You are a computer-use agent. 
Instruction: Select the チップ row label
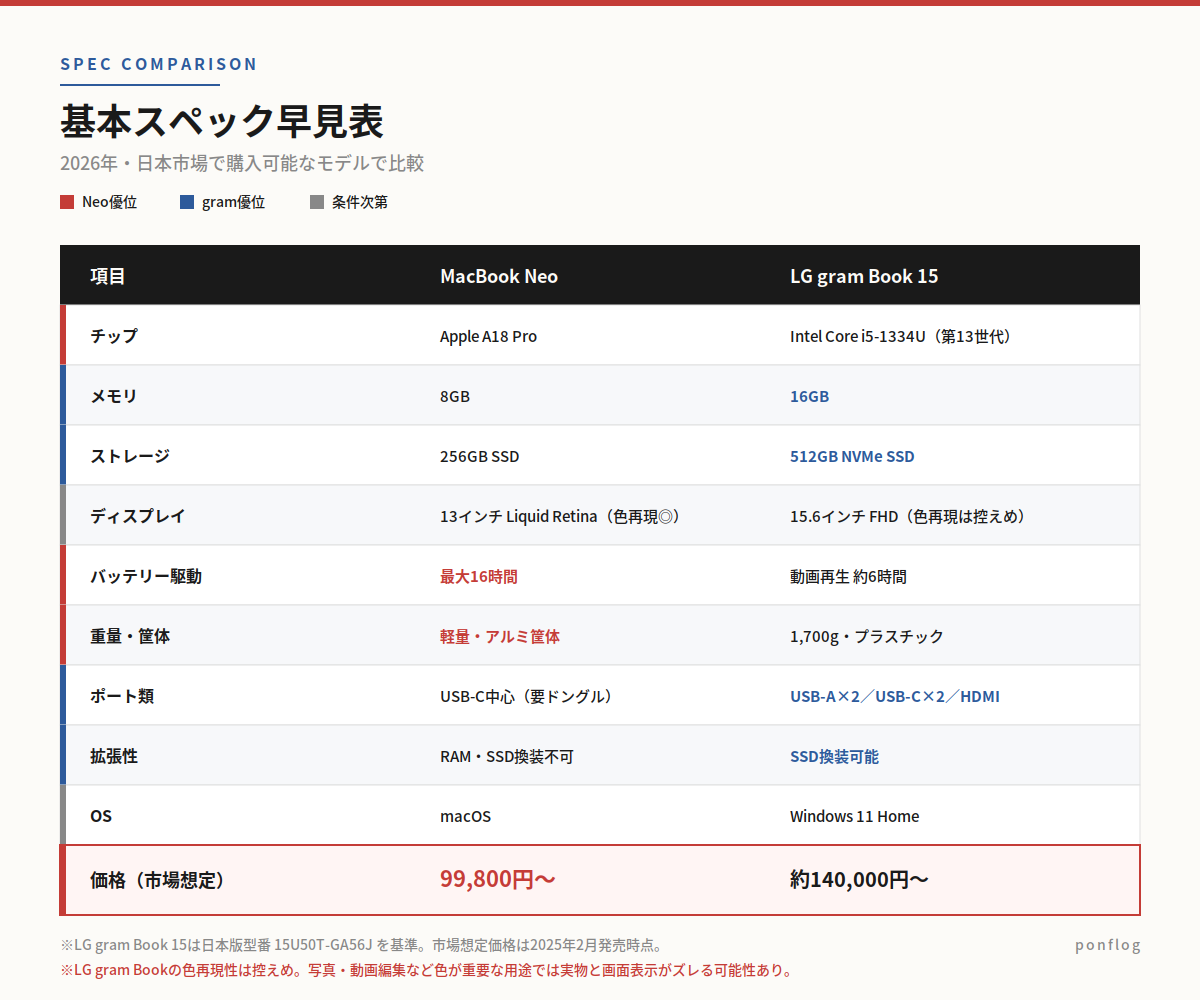click(x=114, y=336)
